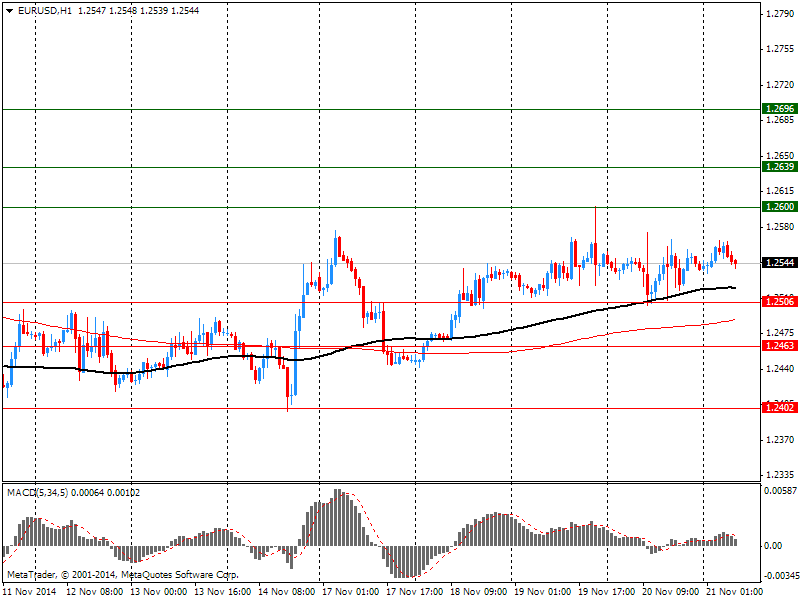This screenshot has height=600, width=800.
Task: Click the 1.2370 price scale value
Action: coord(780,439)
